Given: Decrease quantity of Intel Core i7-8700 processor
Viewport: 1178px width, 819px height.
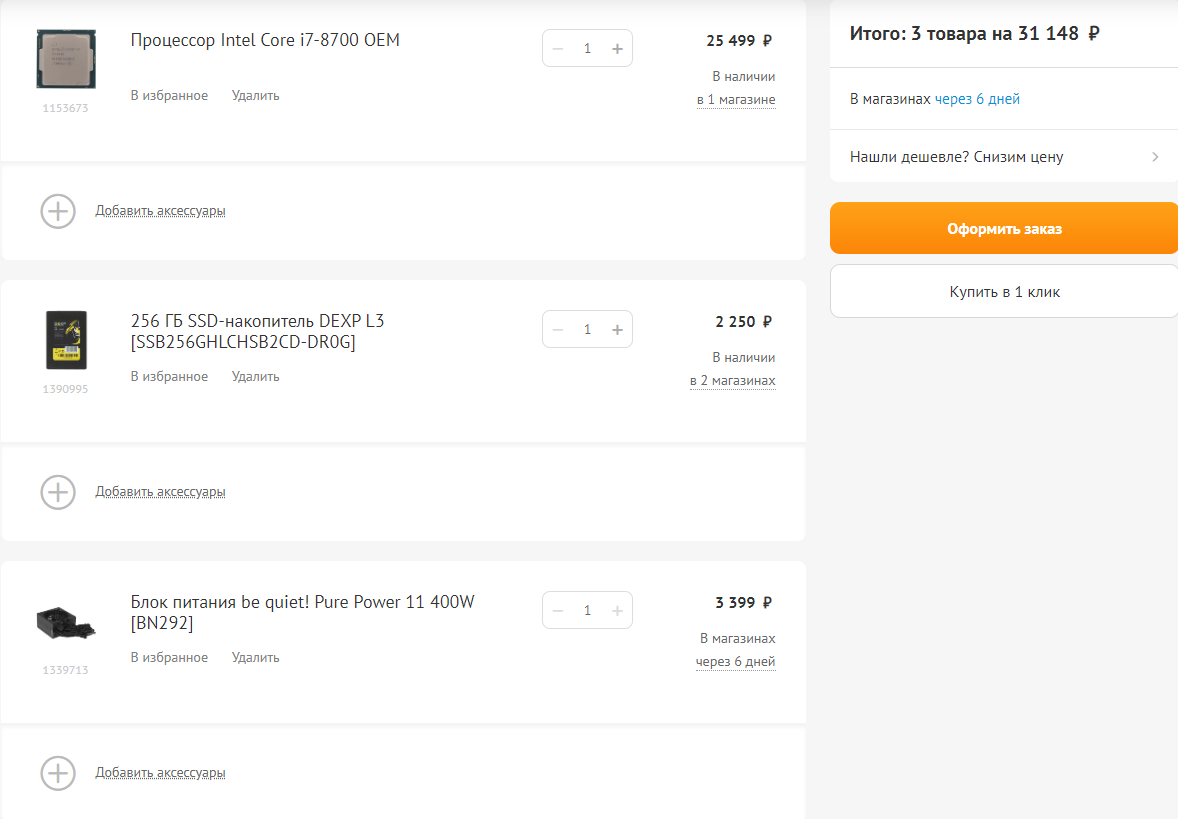Looking at the screenshot, I should tap(558, 48).
